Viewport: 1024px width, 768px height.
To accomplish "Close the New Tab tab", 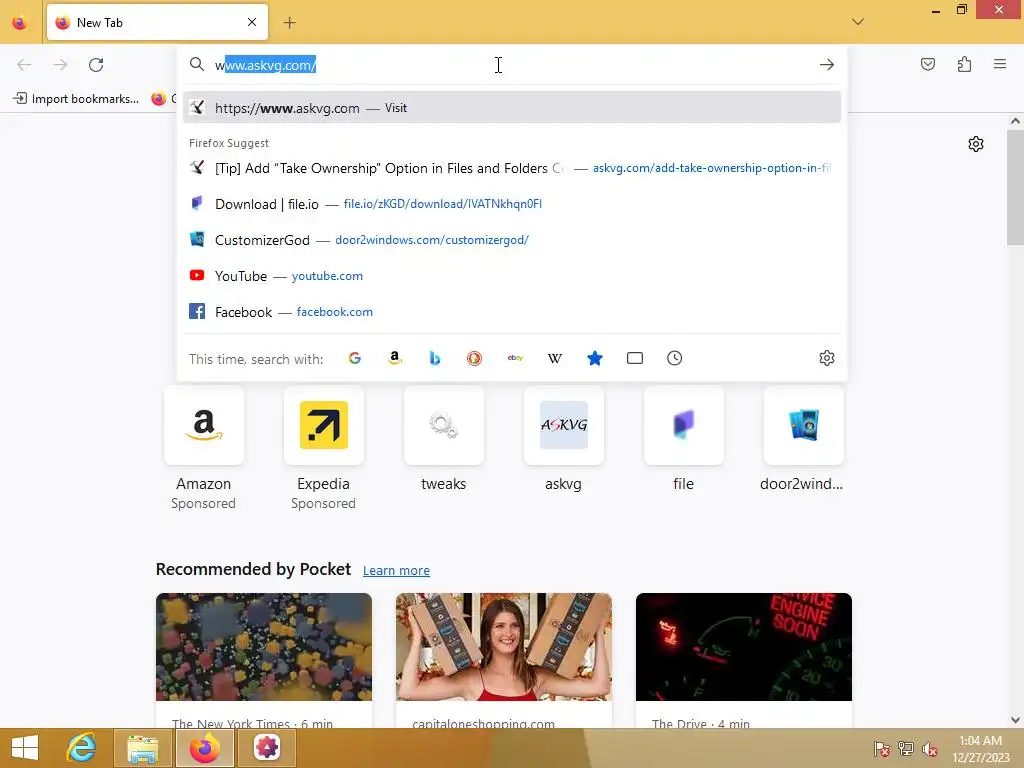I will 252,22.
